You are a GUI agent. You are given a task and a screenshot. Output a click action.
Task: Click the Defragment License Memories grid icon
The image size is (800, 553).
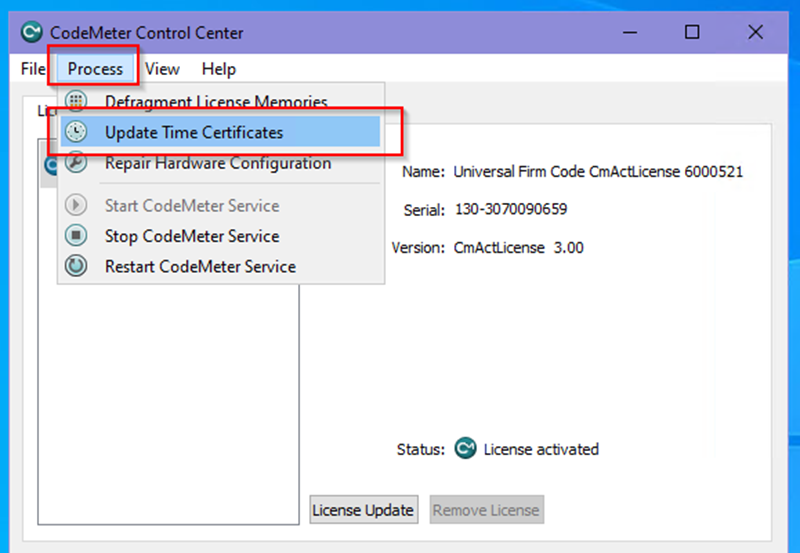[76, 102]
